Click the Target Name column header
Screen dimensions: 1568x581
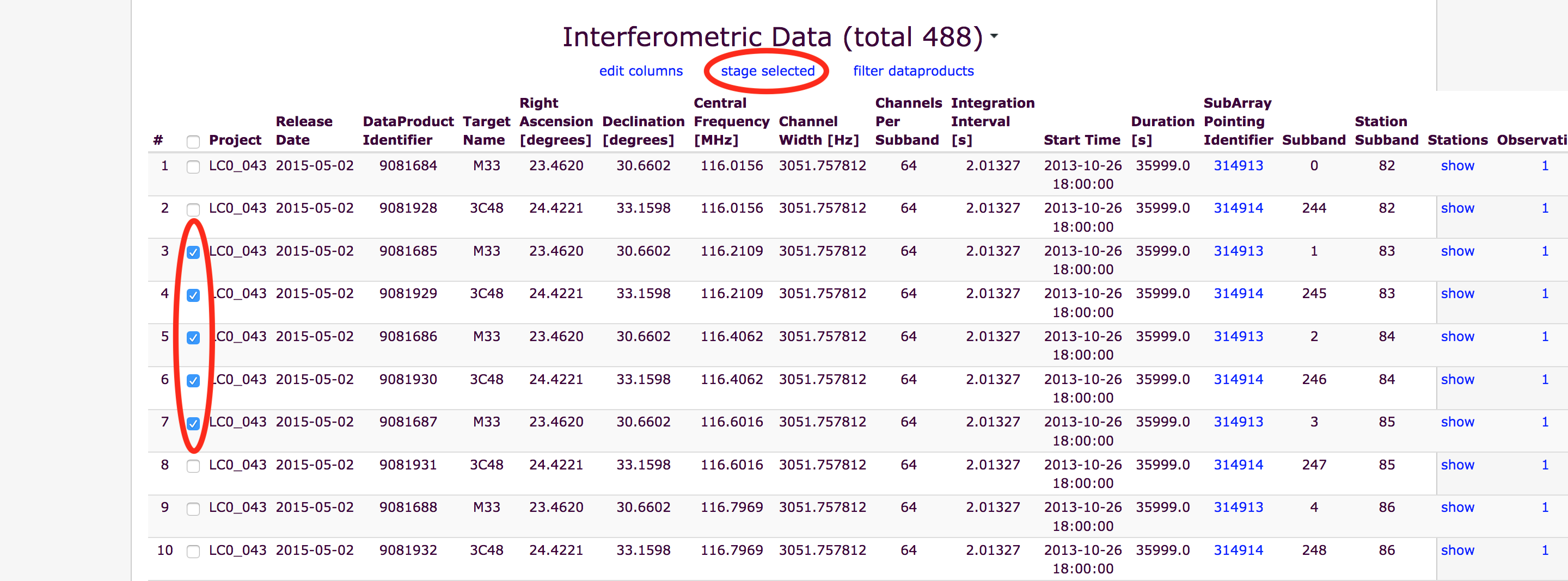click(486, 131)
